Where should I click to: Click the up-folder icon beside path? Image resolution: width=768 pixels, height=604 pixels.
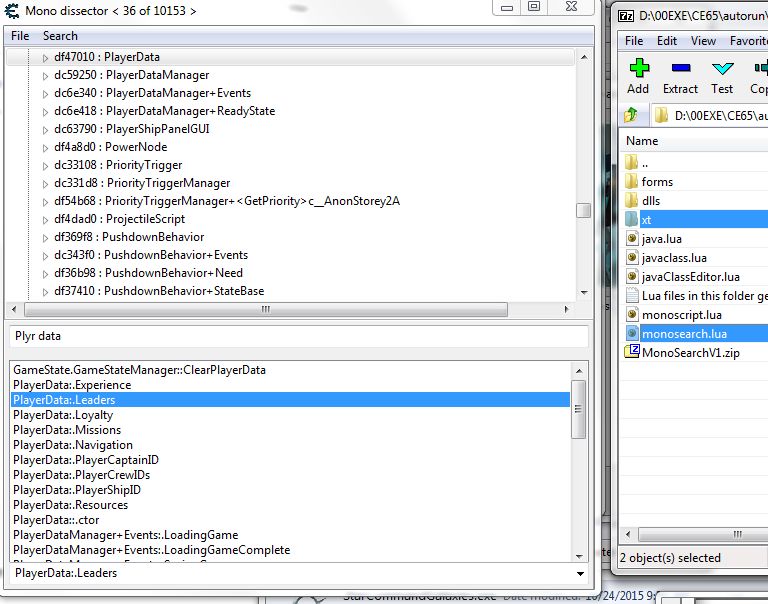tap(631, 115)
